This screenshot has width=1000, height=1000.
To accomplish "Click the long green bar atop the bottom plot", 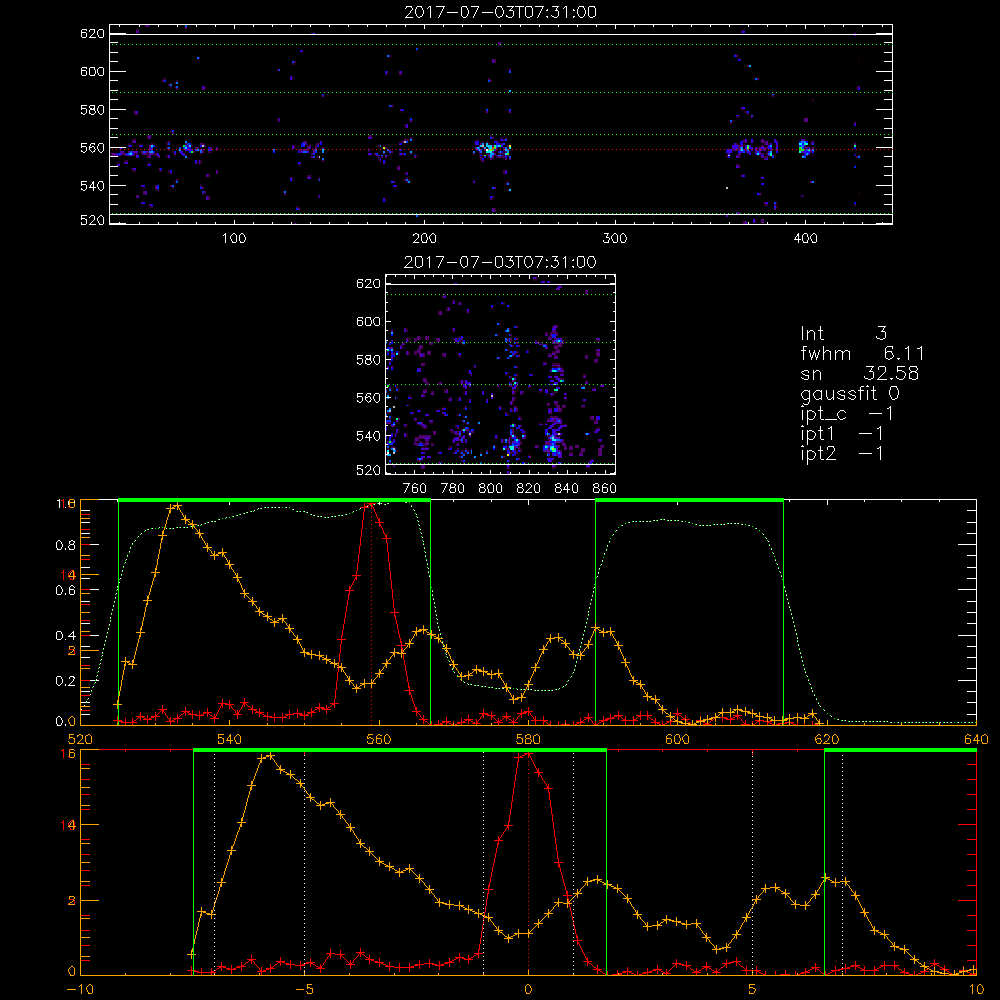I will pyautogui.click(x=399, y=750).
